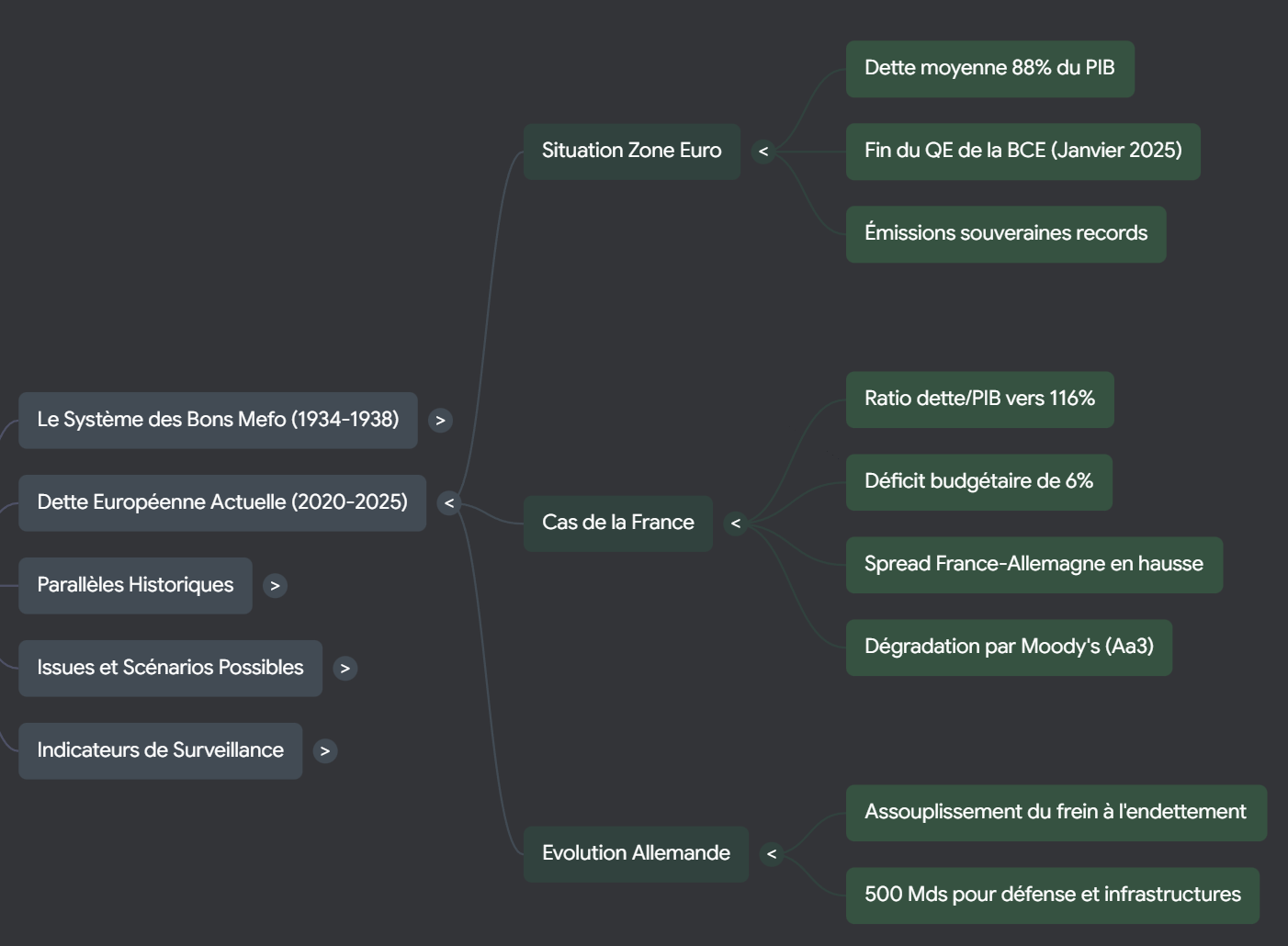Select the Cas de la France node
This screenshot has height=946, width=1288.
point(617,524)
